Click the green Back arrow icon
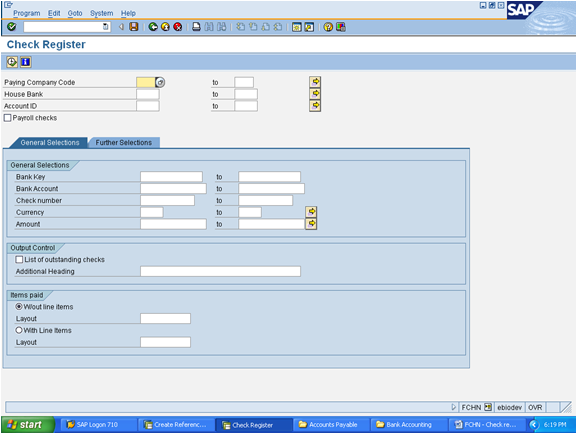The image size is (576, 433). [153, 27]
